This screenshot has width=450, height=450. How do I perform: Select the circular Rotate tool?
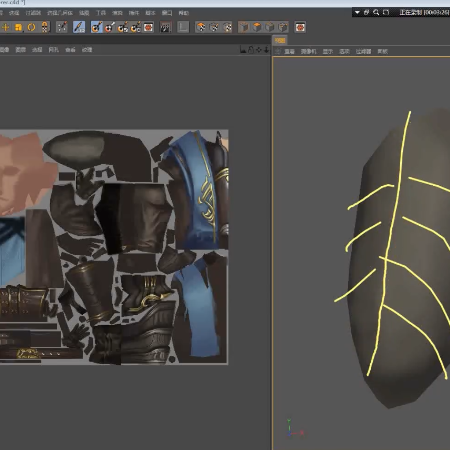click(x=32, y=27)
